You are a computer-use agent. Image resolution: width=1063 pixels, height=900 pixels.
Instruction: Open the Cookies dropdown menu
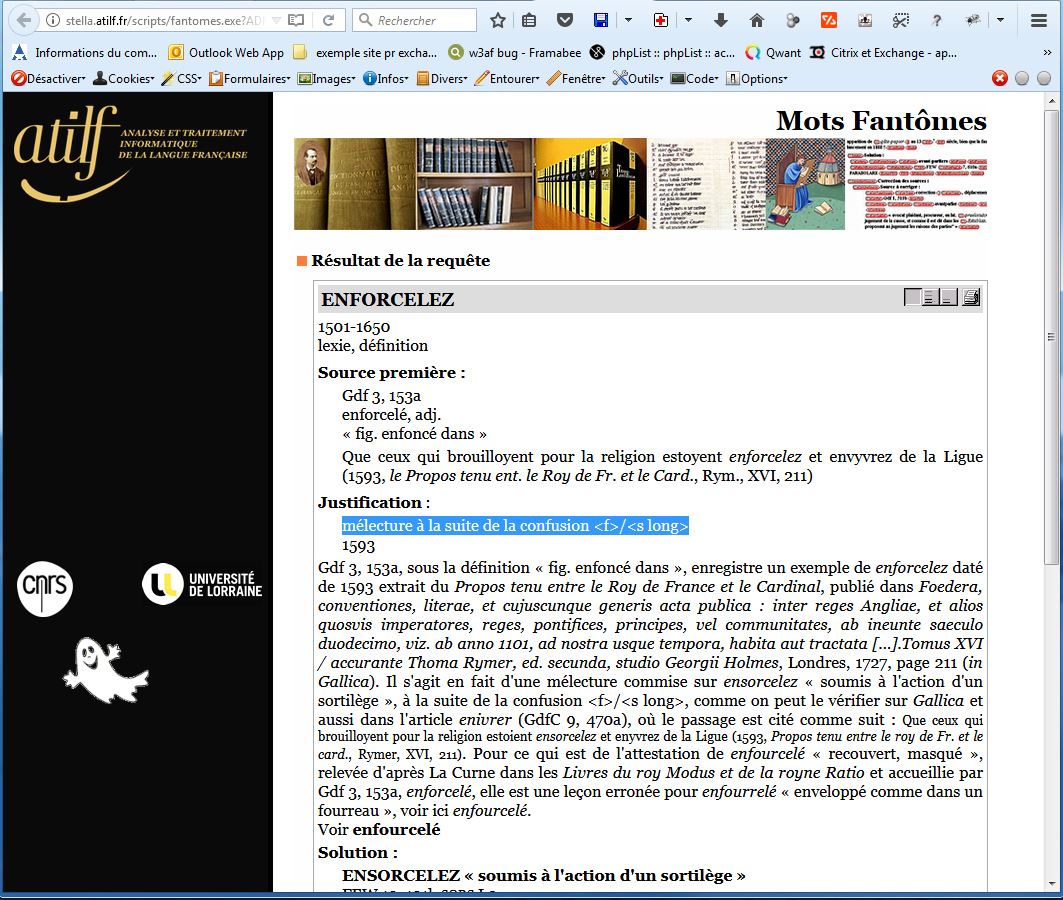(x=123, y=78)
